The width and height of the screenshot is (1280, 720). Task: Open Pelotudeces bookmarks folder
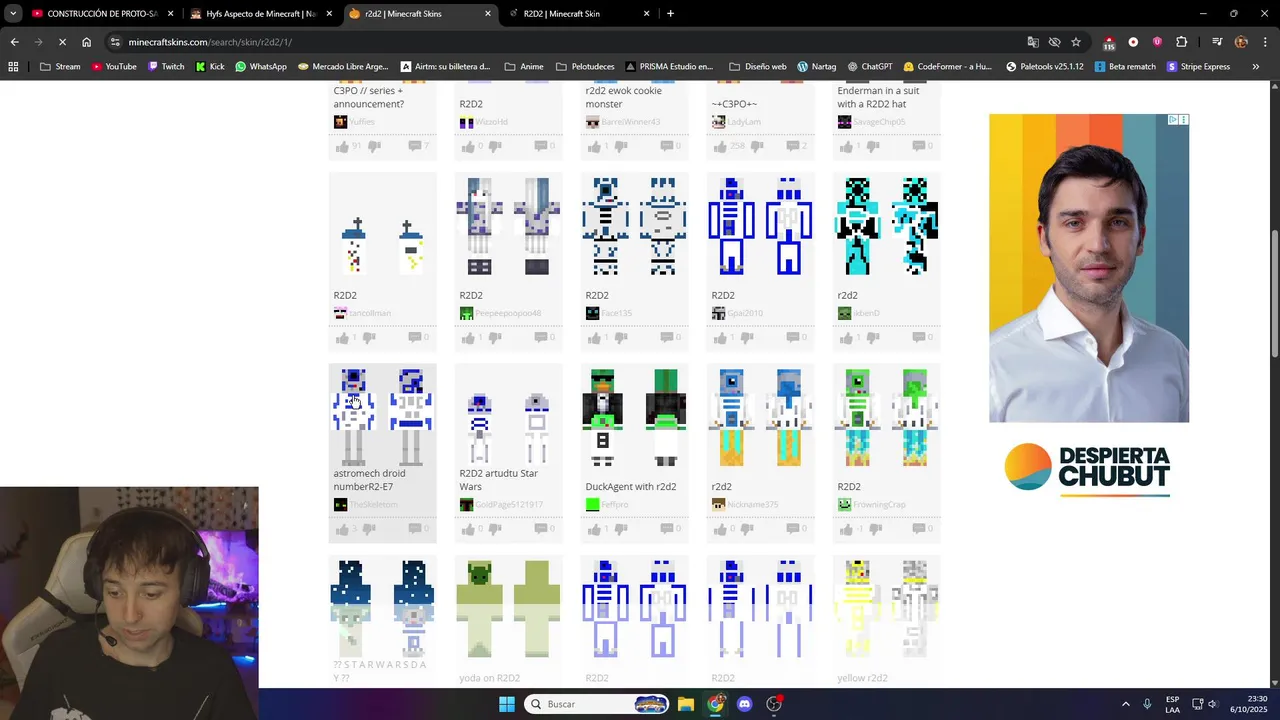pos(585,67)
